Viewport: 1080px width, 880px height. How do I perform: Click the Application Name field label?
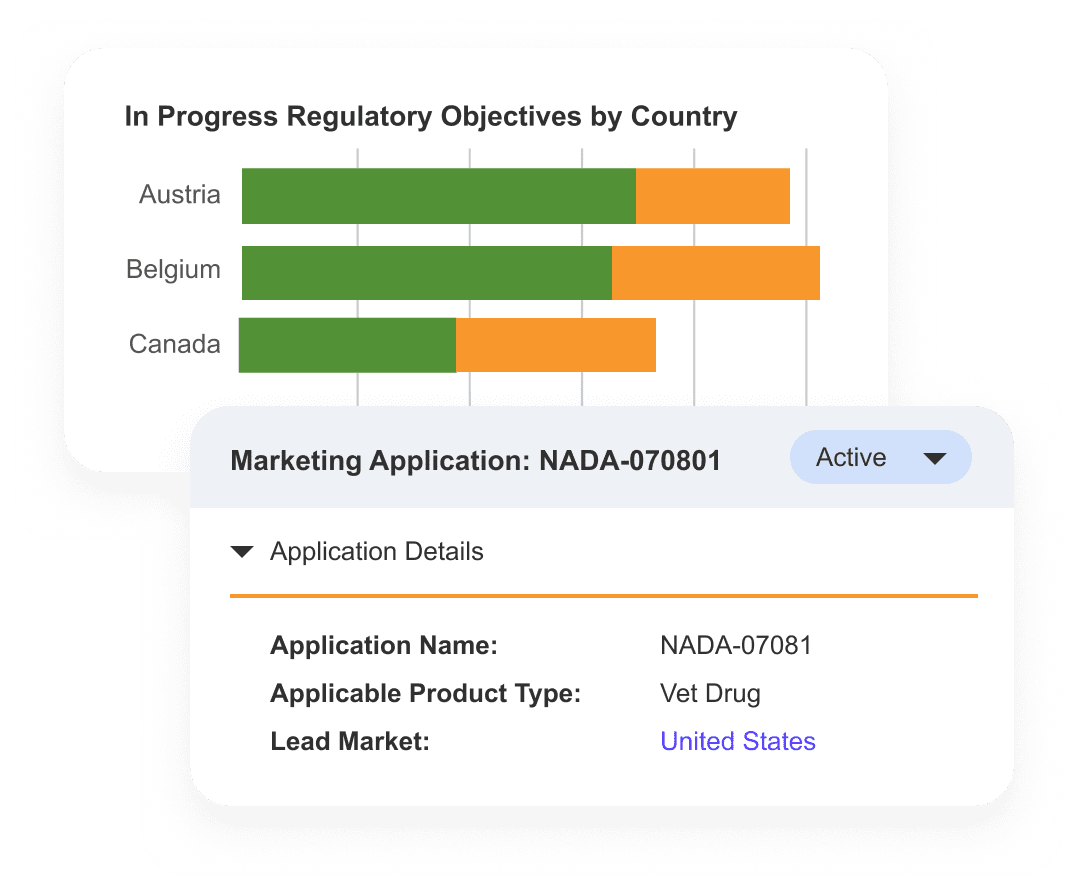pos(384,645)
